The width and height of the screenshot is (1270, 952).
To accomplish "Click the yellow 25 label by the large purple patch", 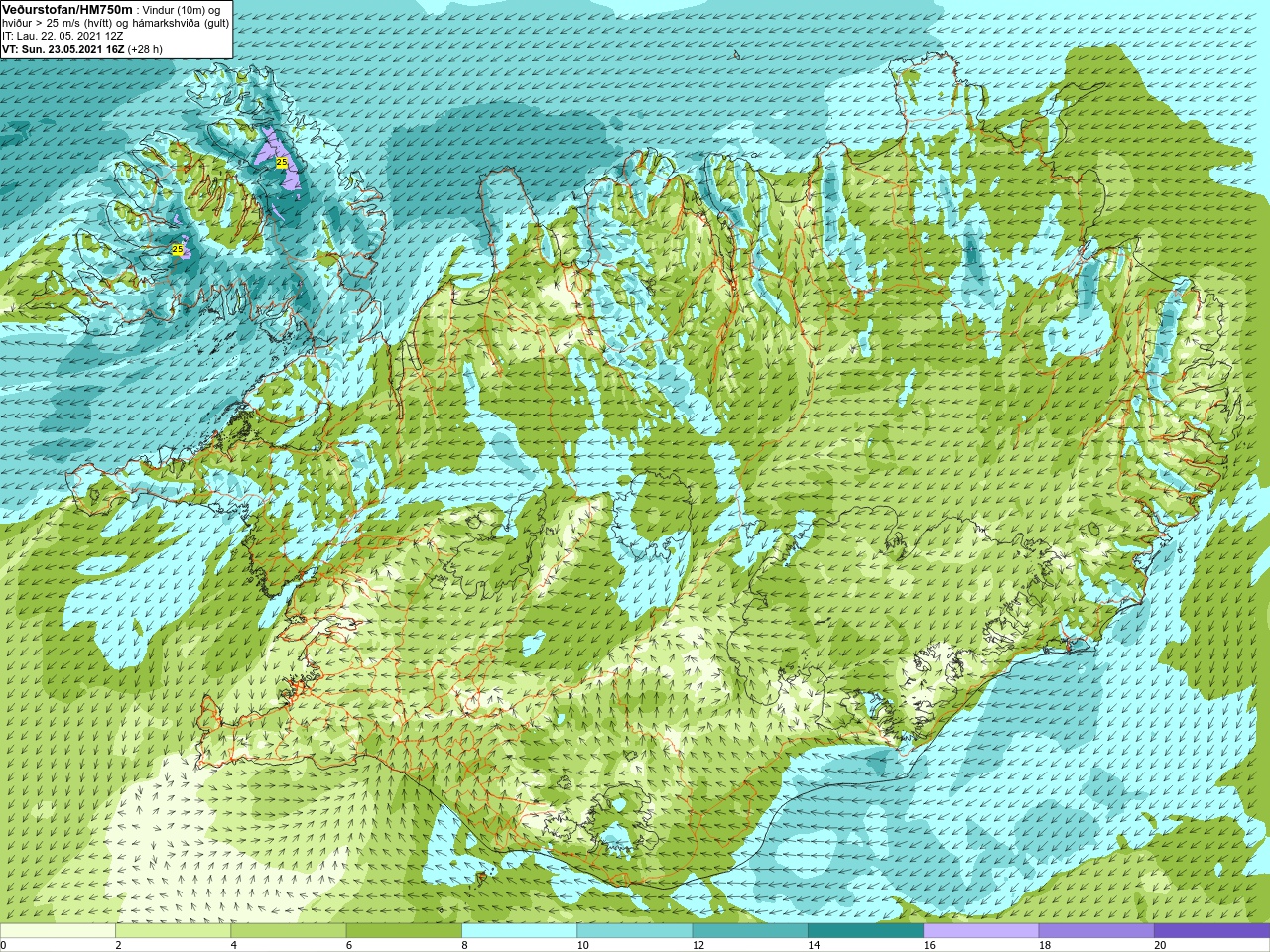I will tap(282, 162).
